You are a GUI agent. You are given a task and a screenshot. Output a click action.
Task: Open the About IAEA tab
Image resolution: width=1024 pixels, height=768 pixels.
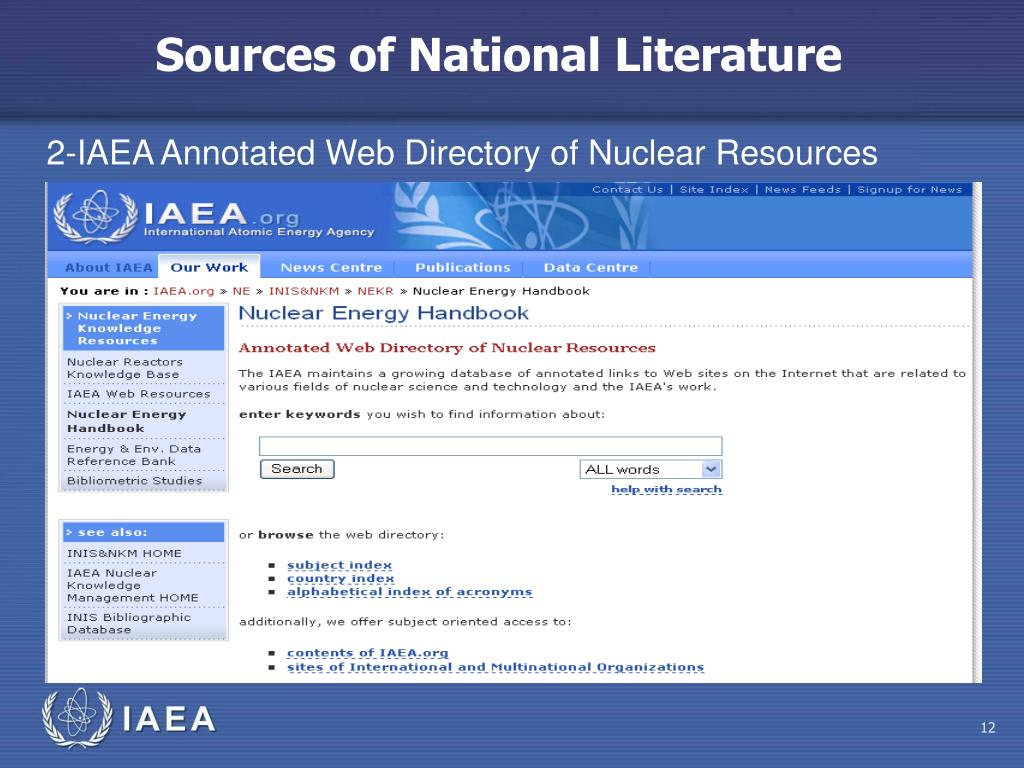108,267
